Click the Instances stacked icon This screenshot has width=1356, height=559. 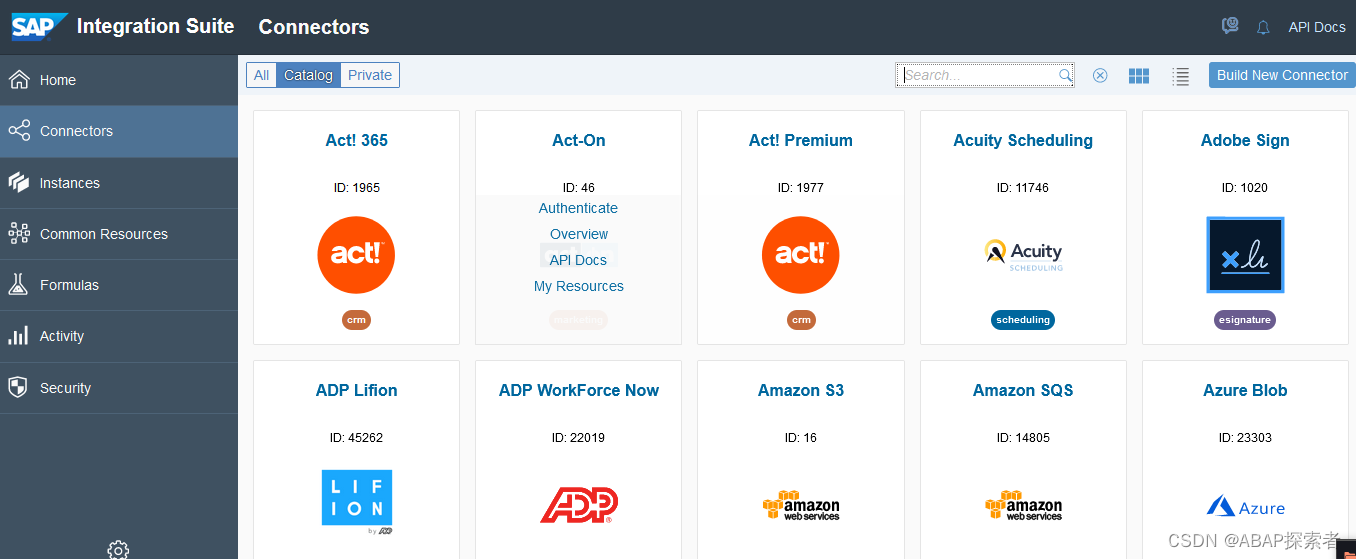pyautogui.click(x=18, y=183)
